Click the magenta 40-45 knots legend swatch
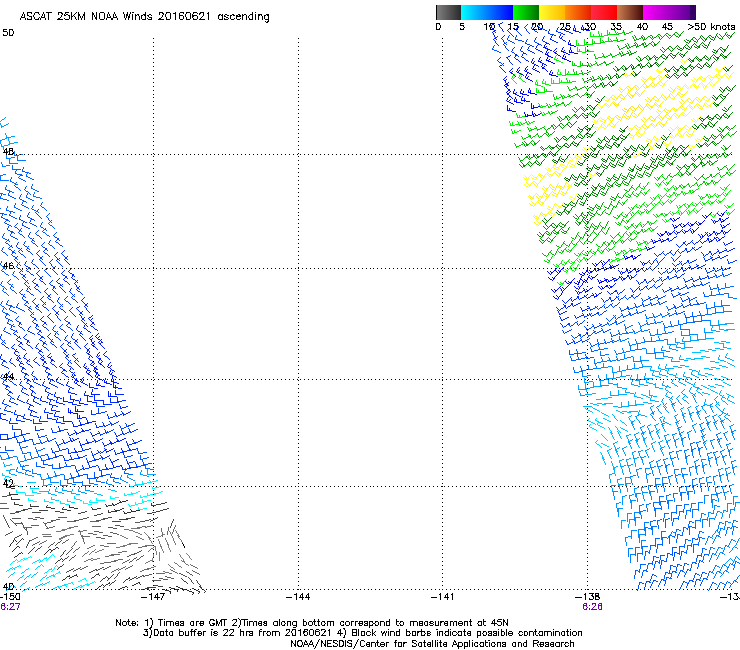 click(x=656, y=12)
